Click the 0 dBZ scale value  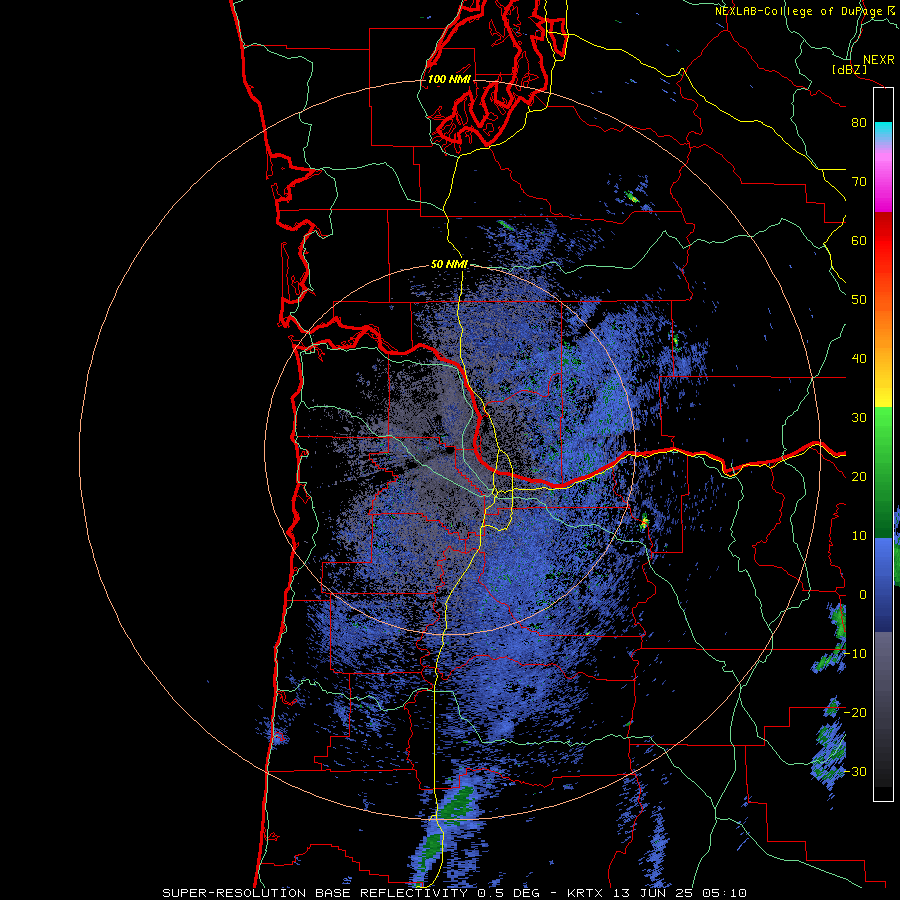click(x=863, y=595)
